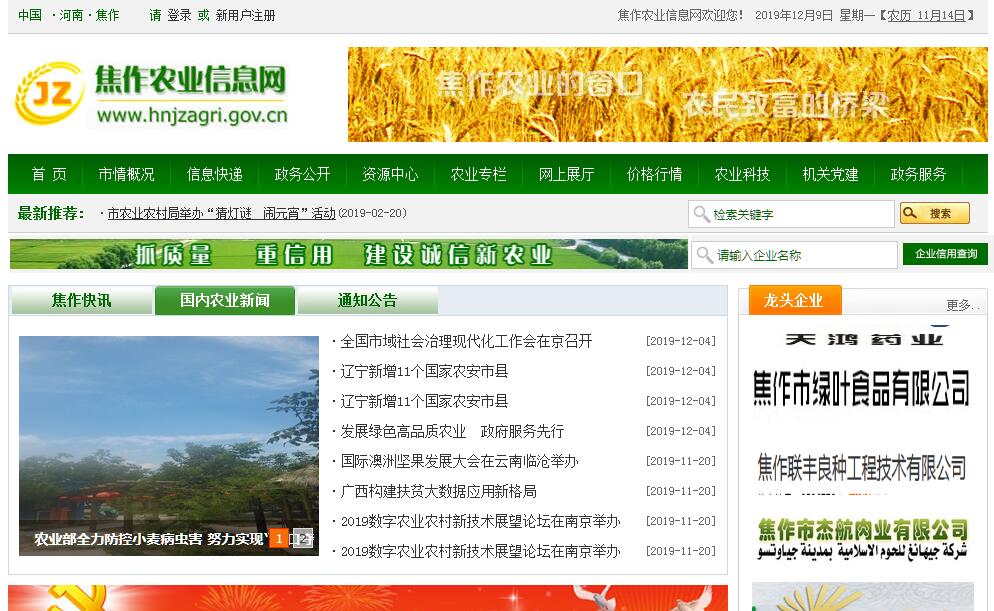Image resolution: width=994 pixels, height=611 pixels.
Task: Click the 企业信用查询 button
Action: pyautogui.click(x=945, y=254)
